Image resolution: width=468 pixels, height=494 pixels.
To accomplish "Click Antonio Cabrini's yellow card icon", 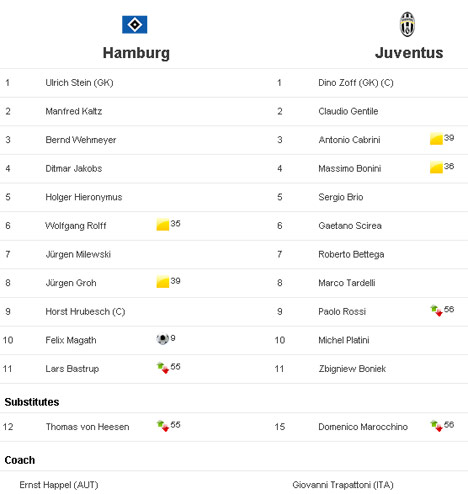I will click(x=436, y=139).
